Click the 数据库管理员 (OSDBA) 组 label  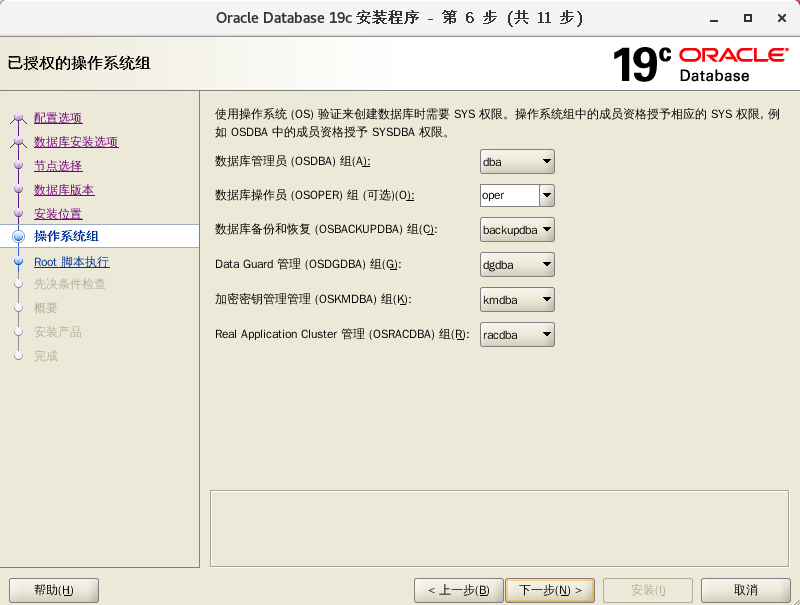click(292, 162)
